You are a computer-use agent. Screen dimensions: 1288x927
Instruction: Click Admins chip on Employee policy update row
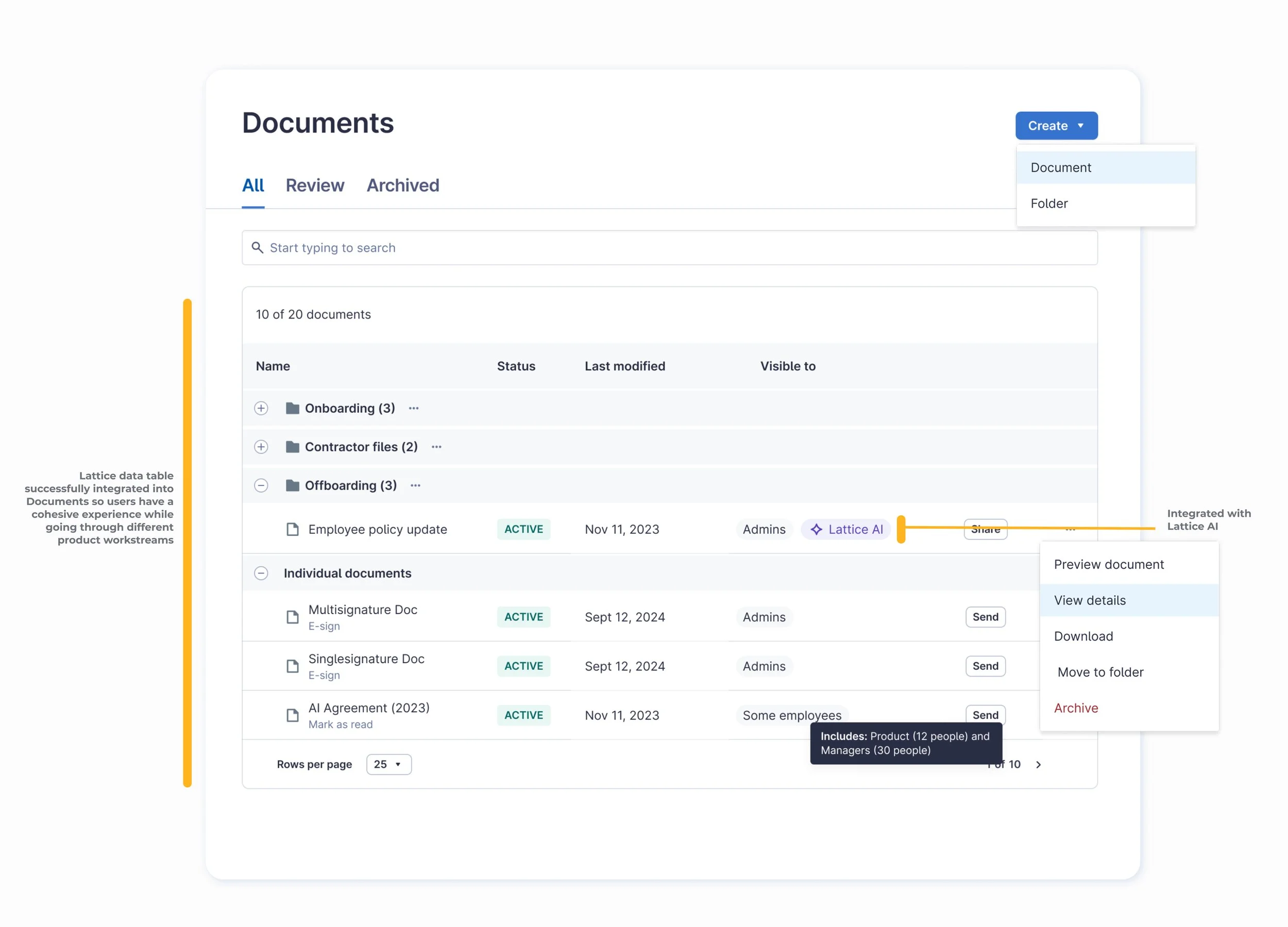pos(764,529)
